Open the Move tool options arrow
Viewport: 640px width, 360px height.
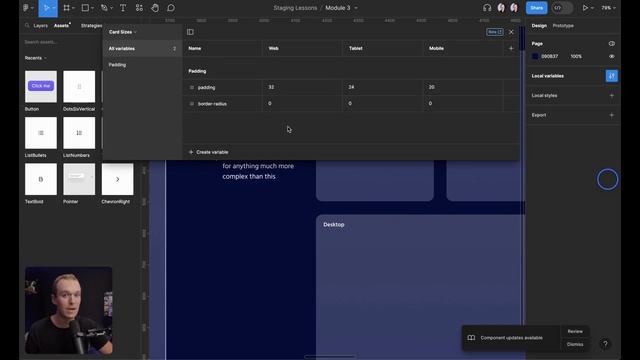click(x=54, y=8)
